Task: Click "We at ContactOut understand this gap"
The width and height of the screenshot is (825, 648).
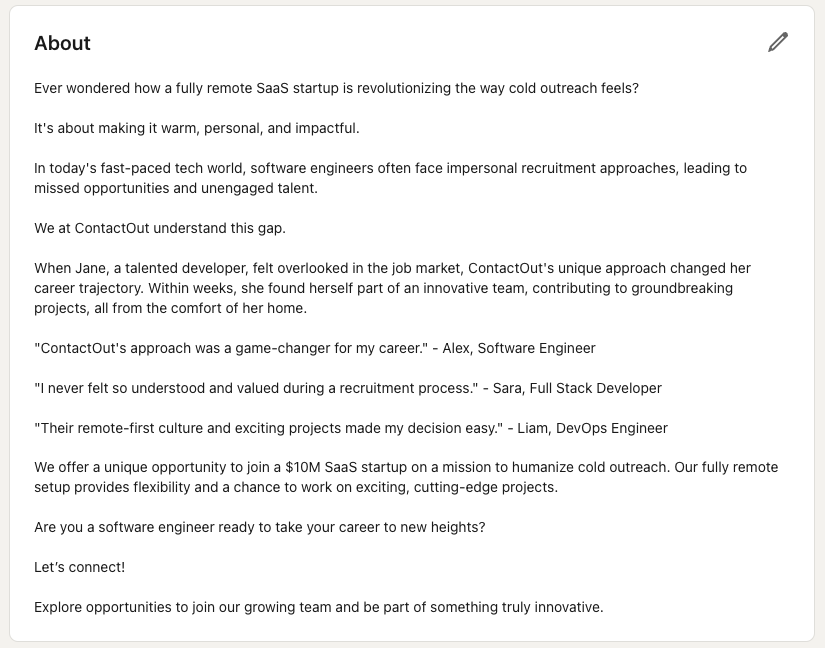Action: pyautogui.click(x=160, y=228)
